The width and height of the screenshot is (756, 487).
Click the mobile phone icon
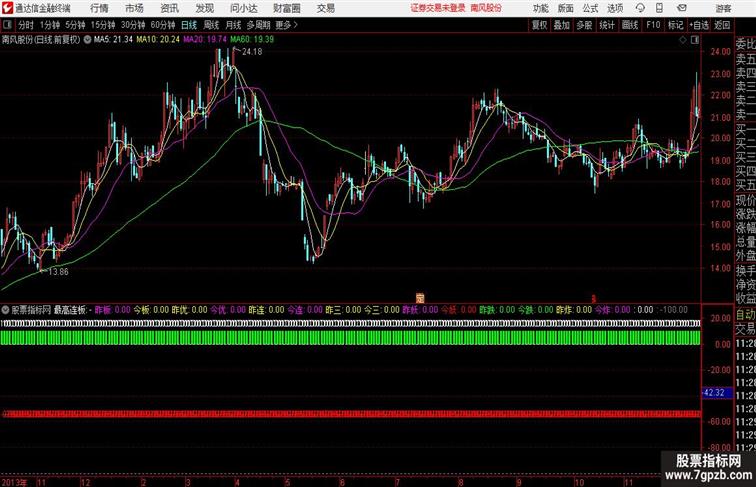[x=659, y=8]
